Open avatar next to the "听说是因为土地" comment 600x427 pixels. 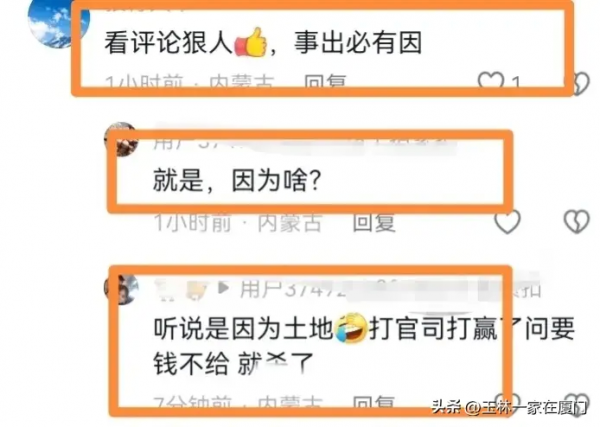(x=122, y=289)
